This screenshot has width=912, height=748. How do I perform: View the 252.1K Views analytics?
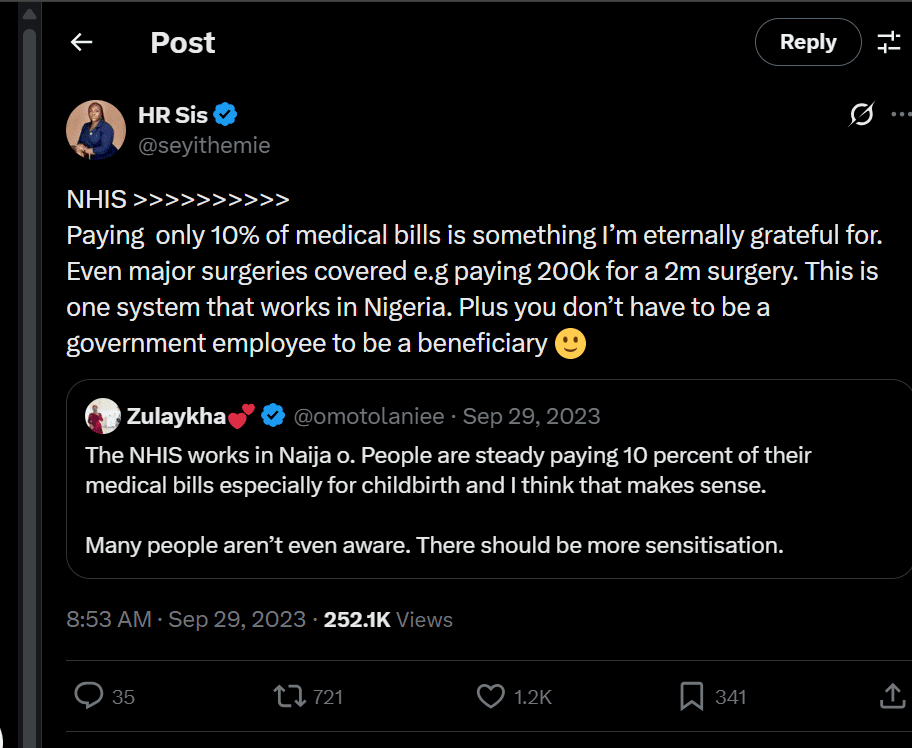pos(388,620)
